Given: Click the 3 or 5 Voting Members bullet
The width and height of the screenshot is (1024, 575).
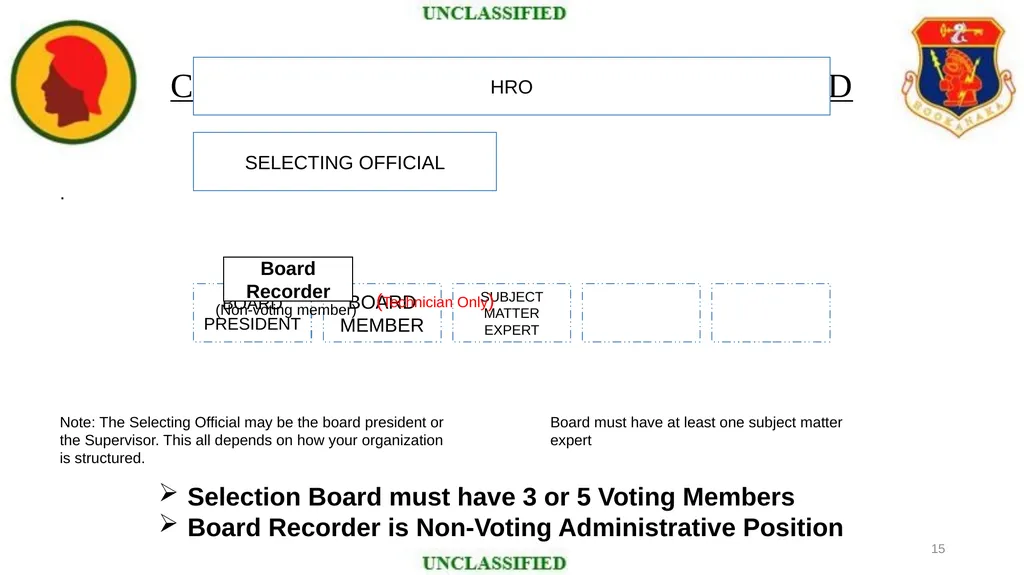Looking at the screenshot, I should coord(490,497).
